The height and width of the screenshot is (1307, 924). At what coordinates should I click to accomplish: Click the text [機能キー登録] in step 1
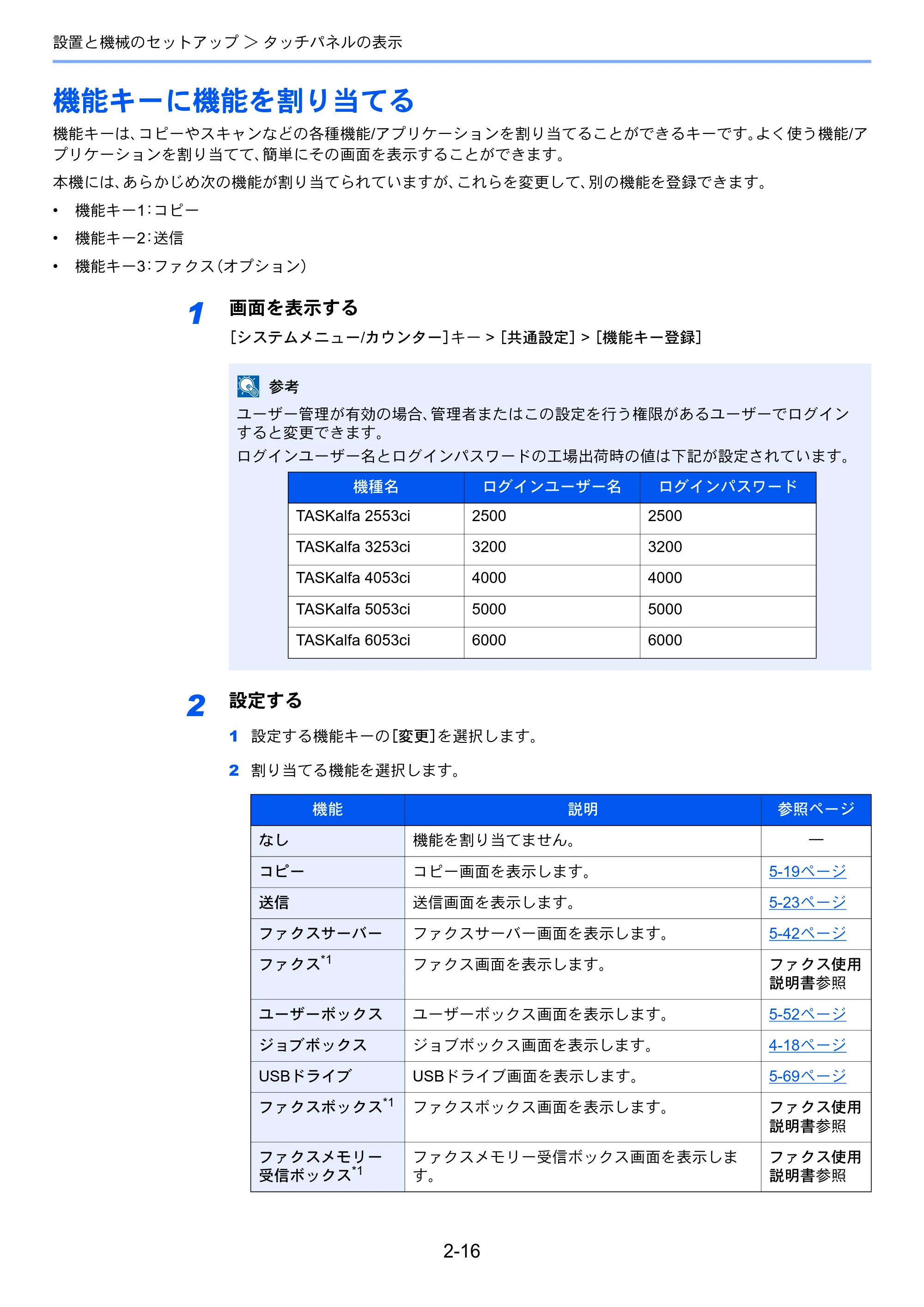coord(649,338)
